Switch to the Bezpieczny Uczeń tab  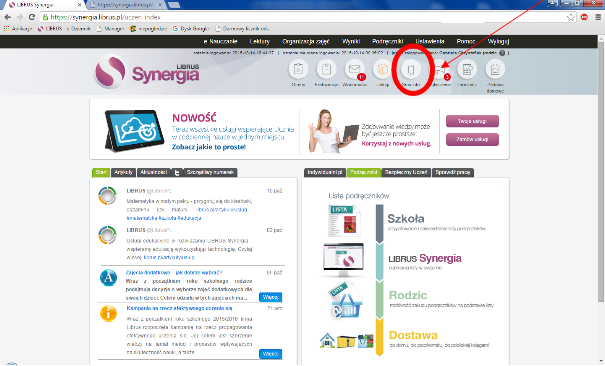click(x=406, y=172)
